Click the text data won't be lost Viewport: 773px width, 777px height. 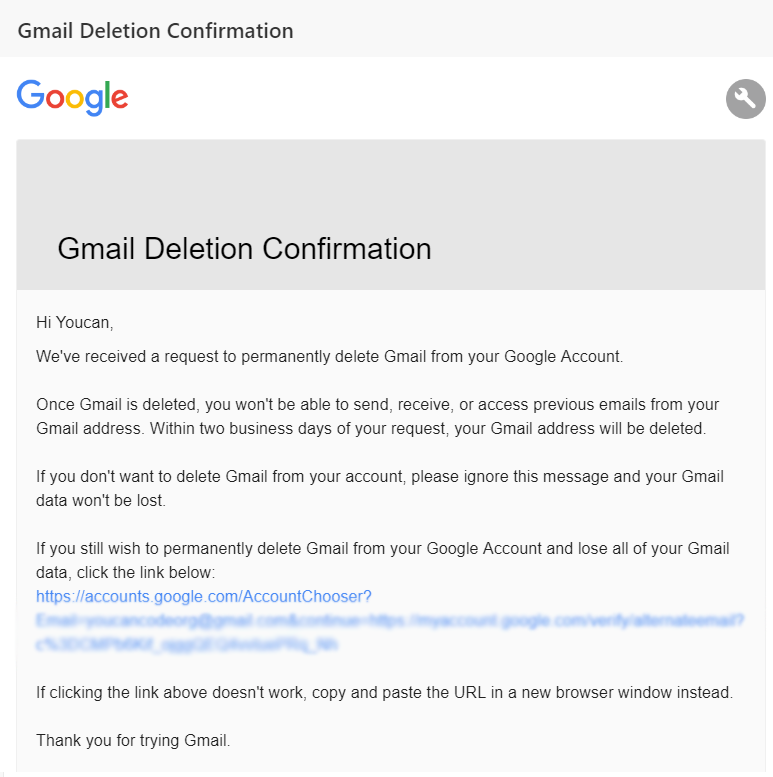tap(101, 500)
